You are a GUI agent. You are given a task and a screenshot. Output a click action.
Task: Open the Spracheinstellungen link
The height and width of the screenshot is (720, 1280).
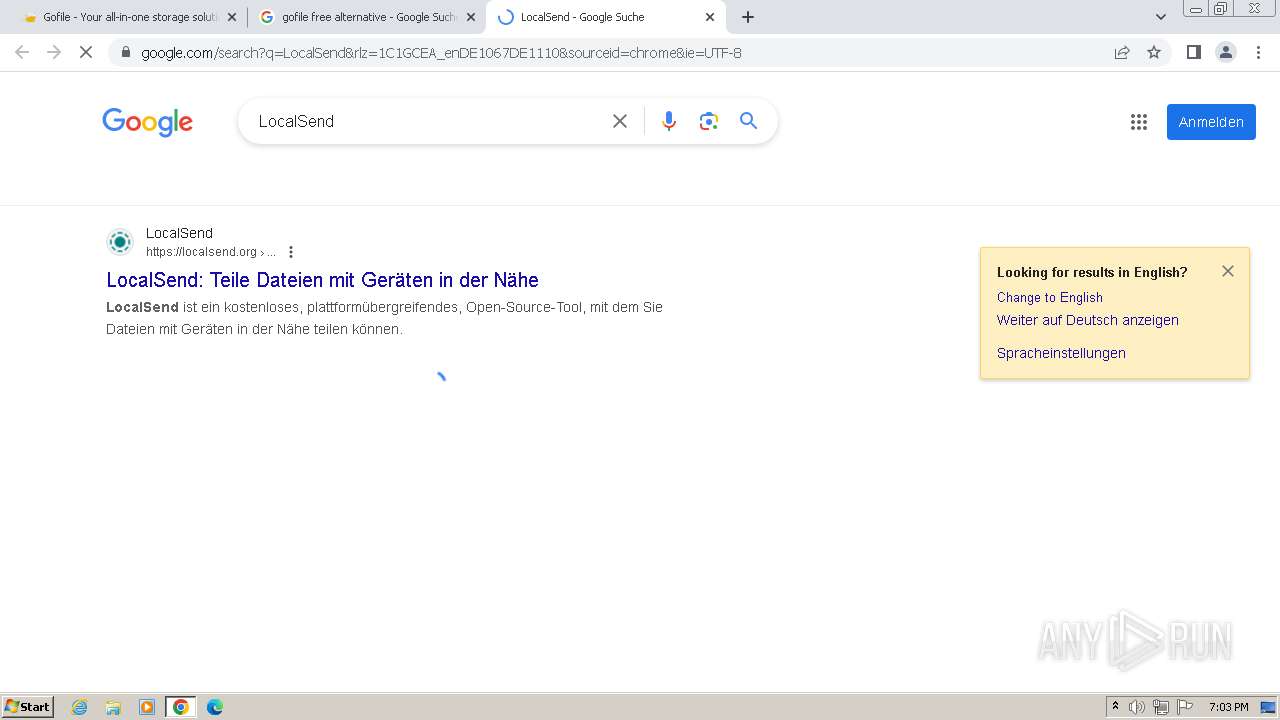tap(1061, 353)
